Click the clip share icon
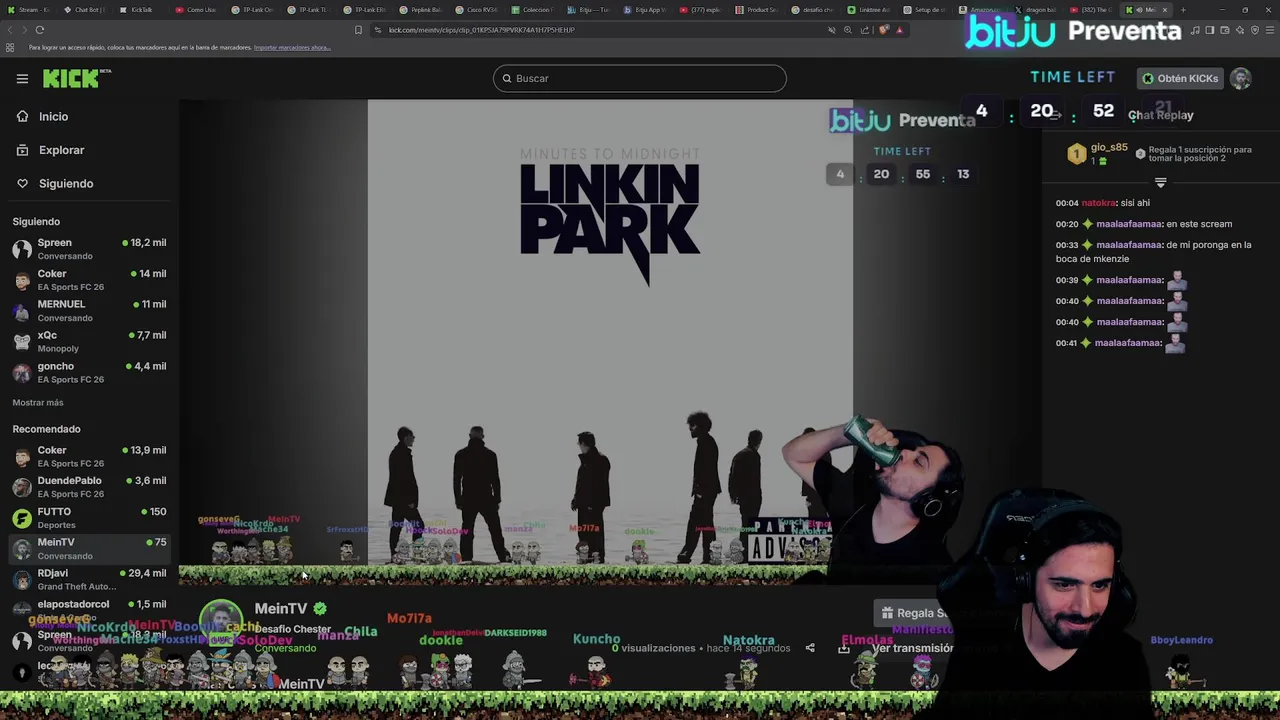The height and width of the screenshot is (720, 1280). tap(810, 648)
